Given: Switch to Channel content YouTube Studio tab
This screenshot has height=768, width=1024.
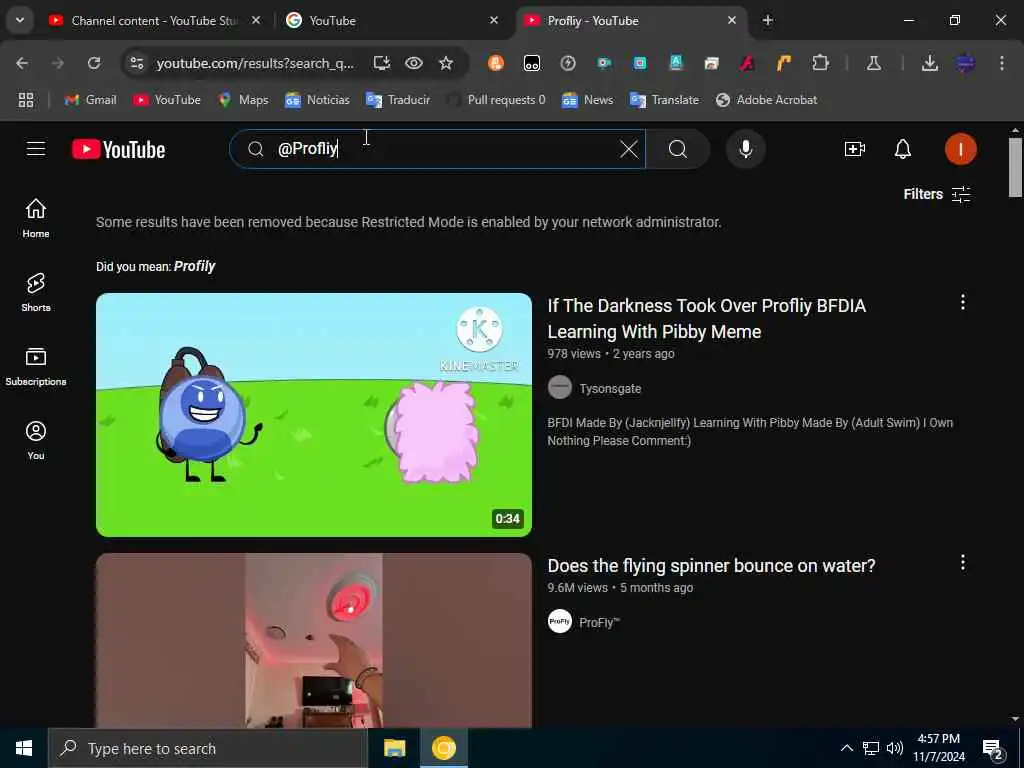Looking at the screenshot, I should click(155, 21).
